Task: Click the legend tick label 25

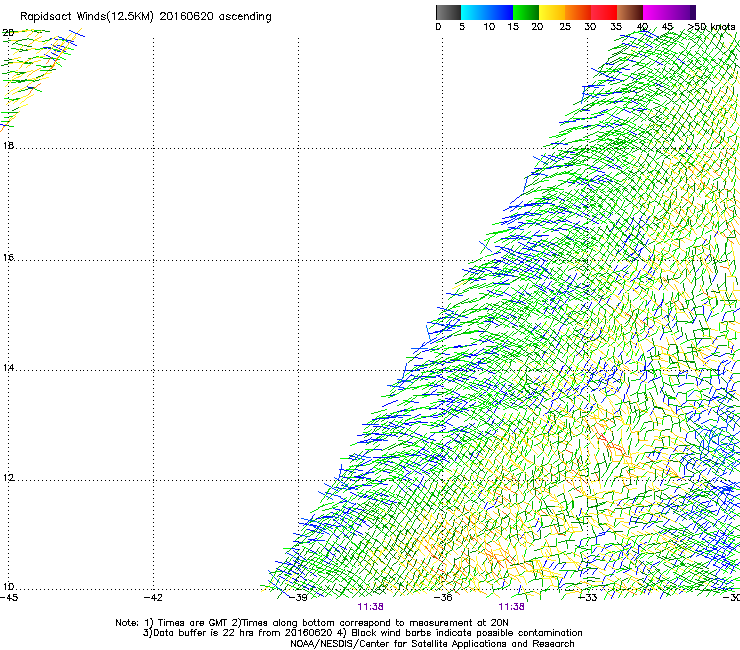Action: coord(565,27)
